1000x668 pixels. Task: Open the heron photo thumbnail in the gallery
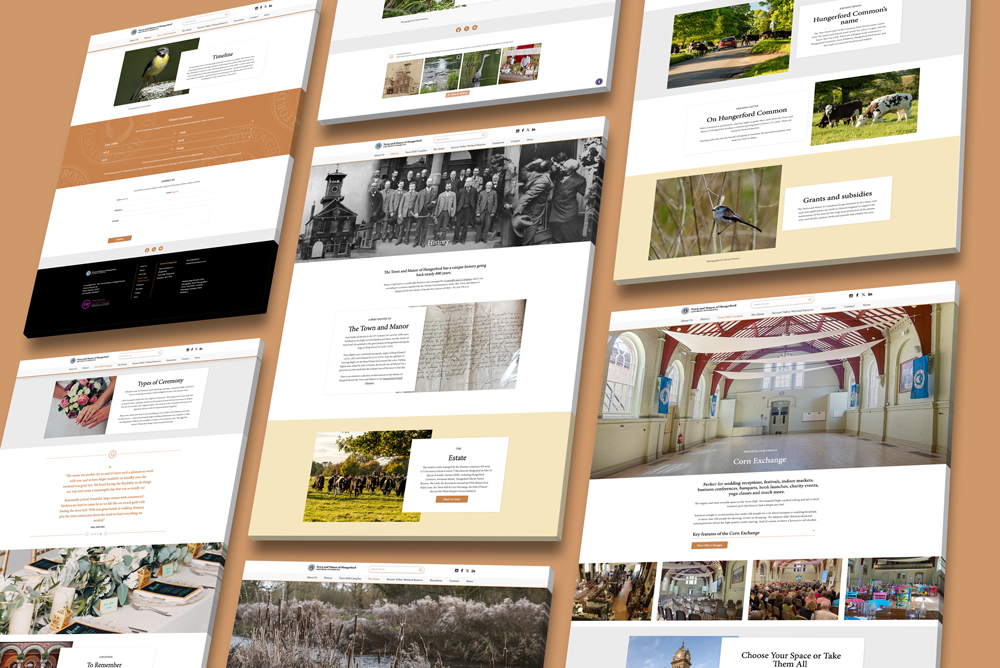click(x=481, y=68)
